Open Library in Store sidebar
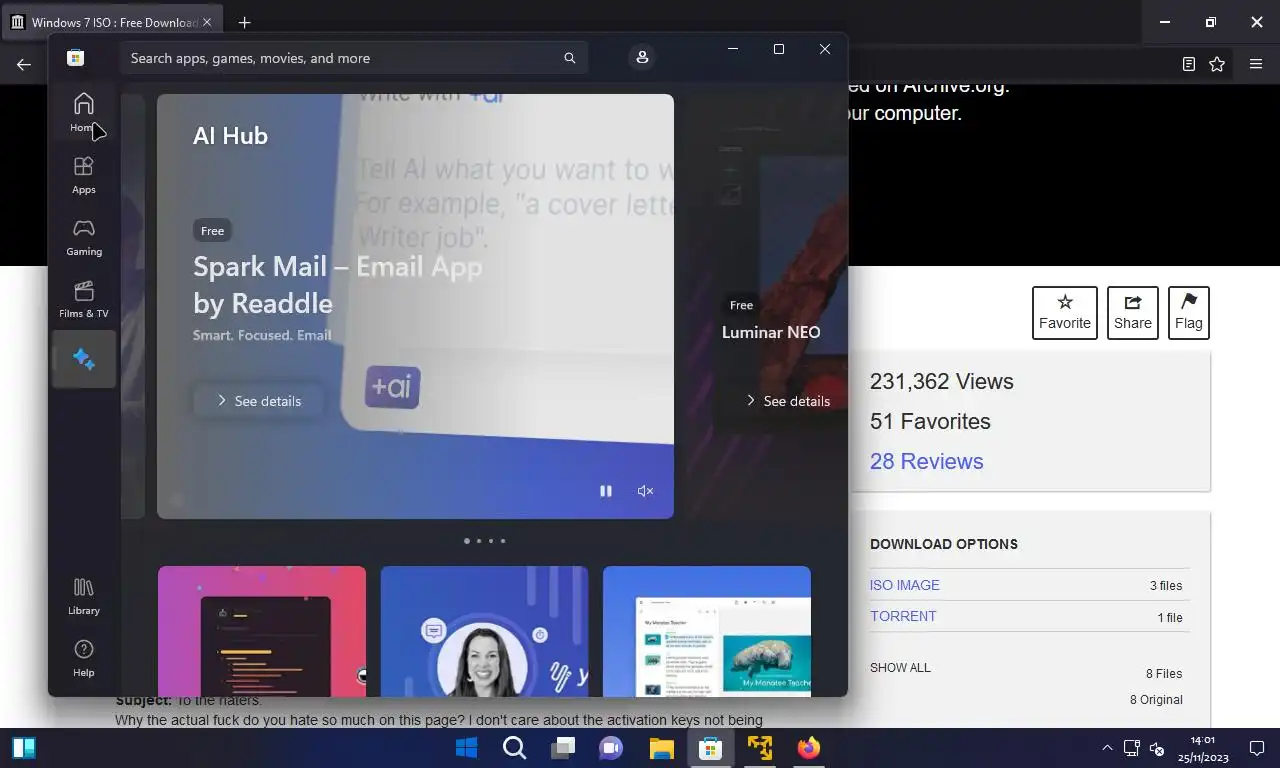1280x768 pixels. [x=84, y=596]
